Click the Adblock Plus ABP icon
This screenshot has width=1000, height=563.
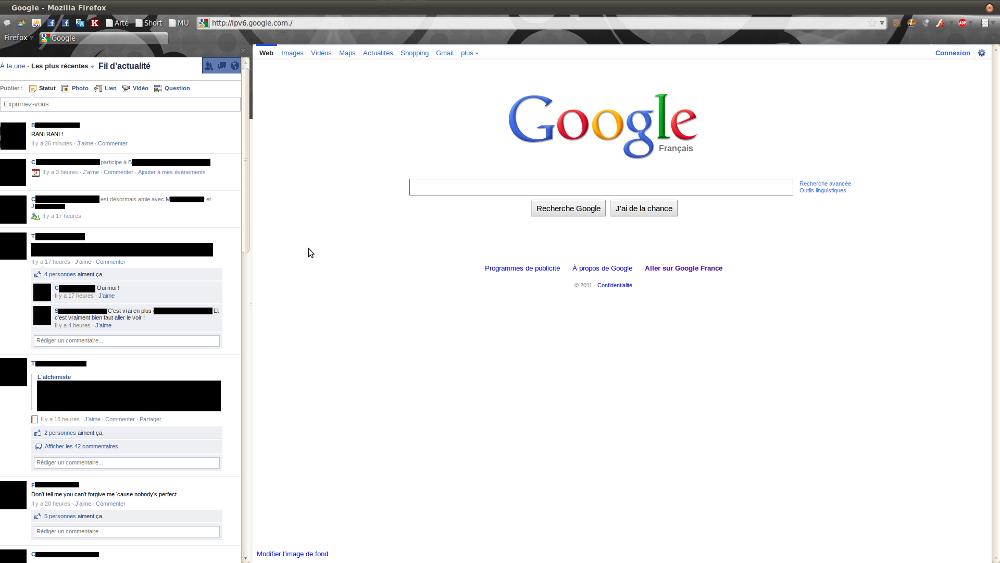pos(962,23)
